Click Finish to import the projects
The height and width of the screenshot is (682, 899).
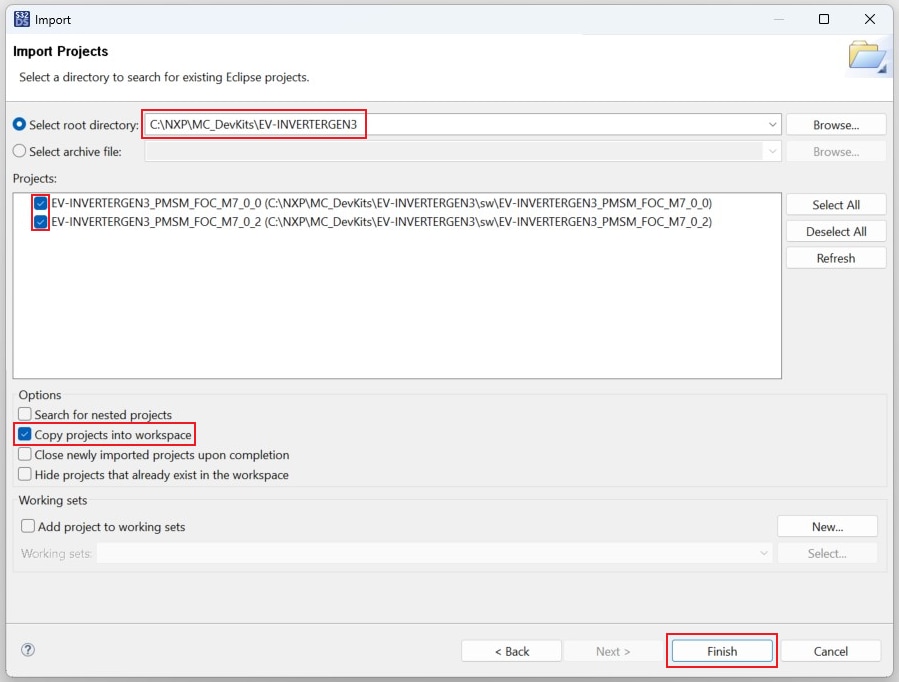(x=721, y=651)
